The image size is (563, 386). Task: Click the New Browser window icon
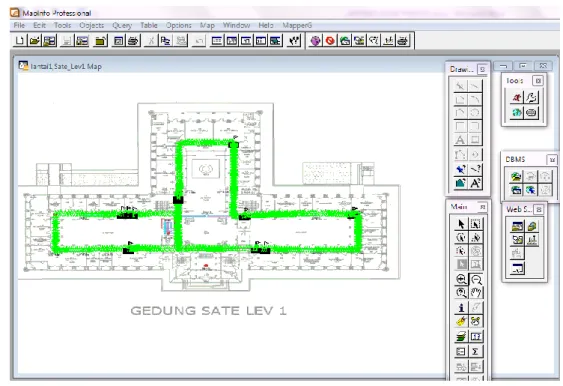tap(217, 41)
